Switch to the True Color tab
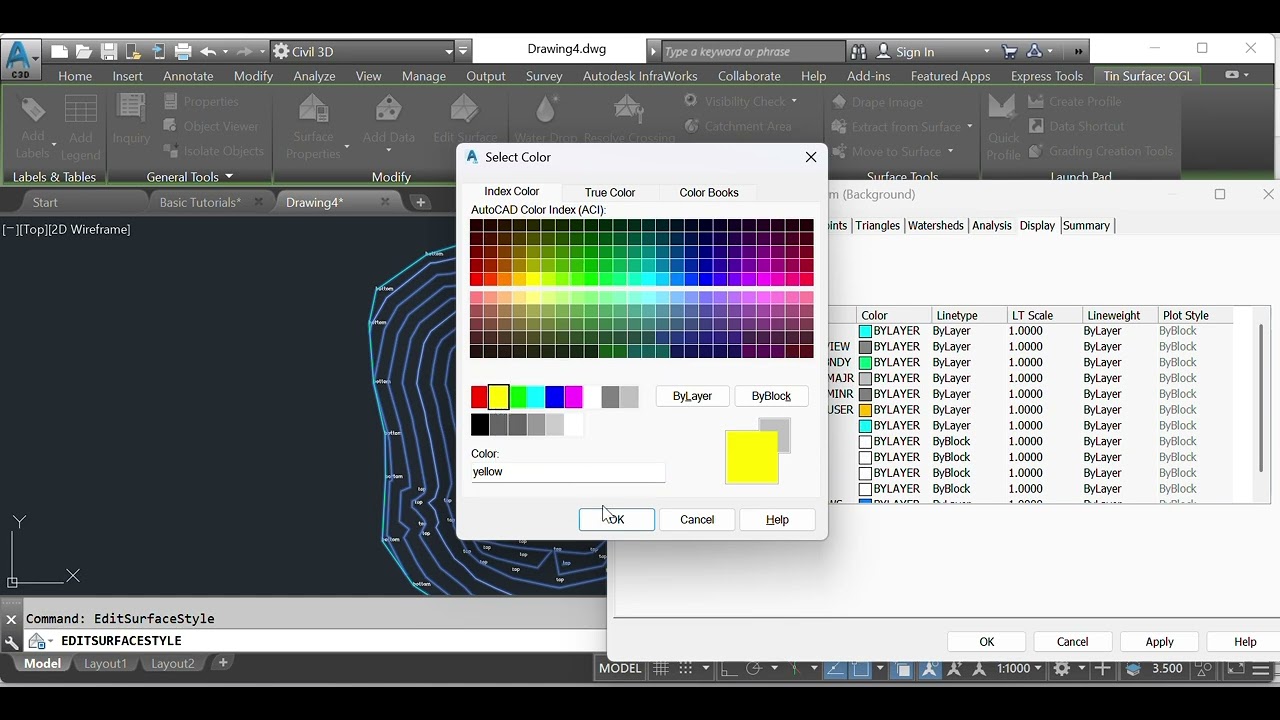The width and height of the screenshot is (1280, 720). 610,192
